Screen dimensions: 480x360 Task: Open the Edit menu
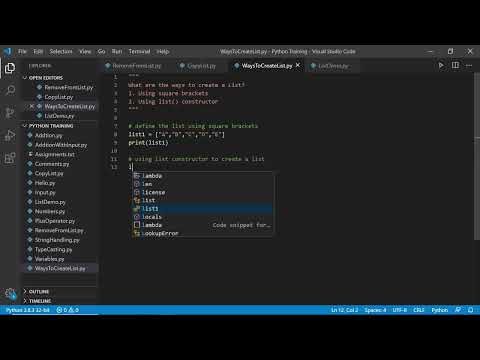click(38, 51)
